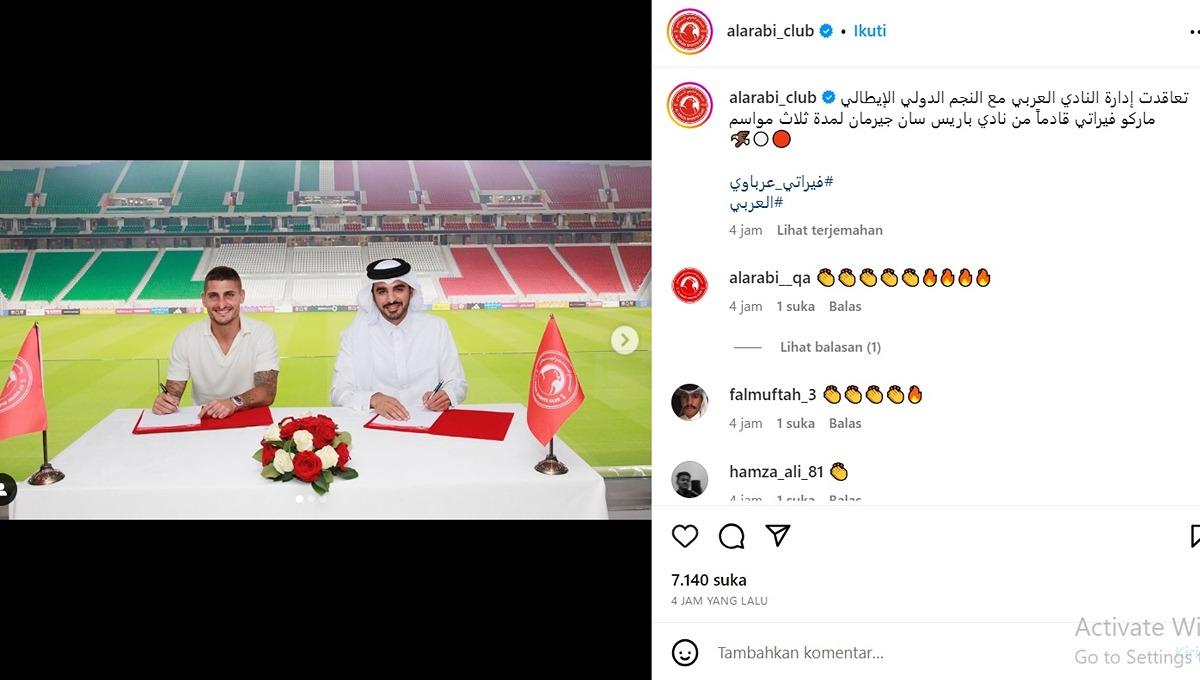This screenshot has height=680, width=1200.
Task: Go to next photo arrow
Action: (625, 340)
